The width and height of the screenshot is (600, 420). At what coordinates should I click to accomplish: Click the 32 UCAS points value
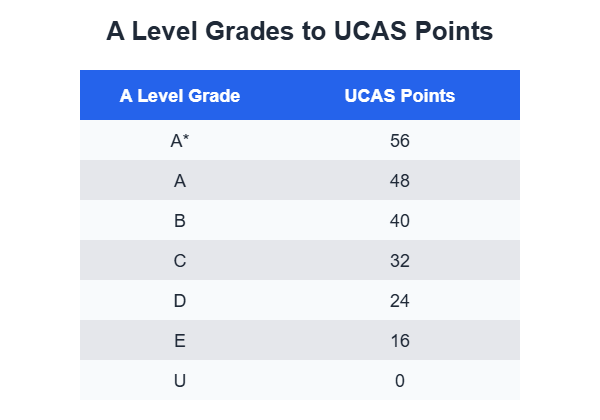(x=400, y=261)
